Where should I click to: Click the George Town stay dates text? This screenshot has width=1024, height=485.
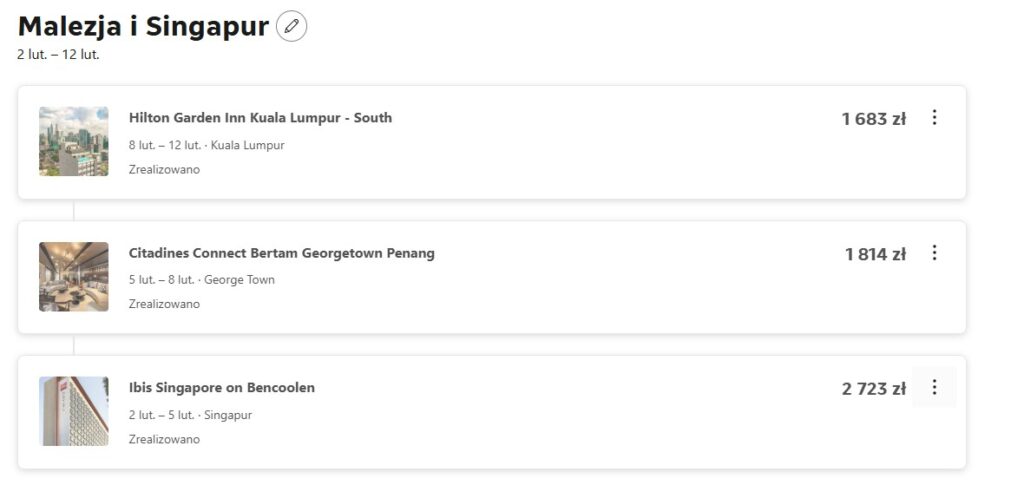coord(201,280)
